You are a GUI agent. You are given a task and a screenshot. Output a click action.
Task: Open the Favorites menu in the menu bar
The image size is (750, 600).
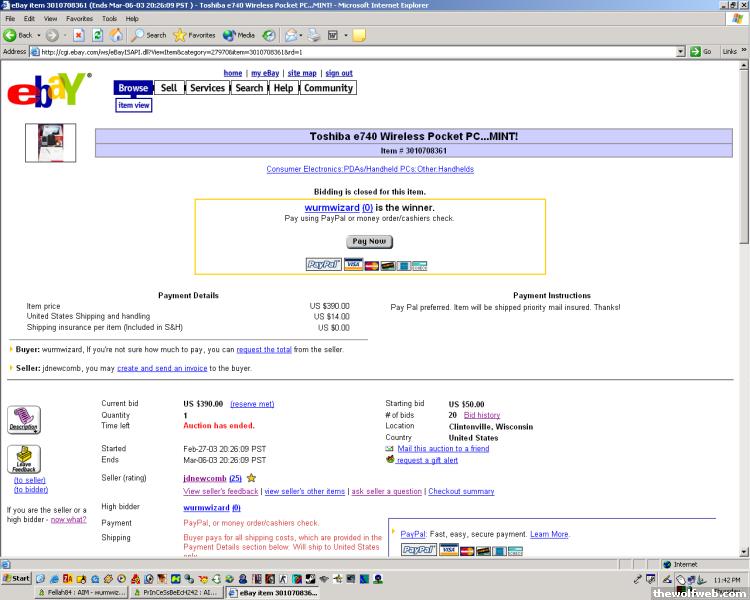click(x=79, y=19)
